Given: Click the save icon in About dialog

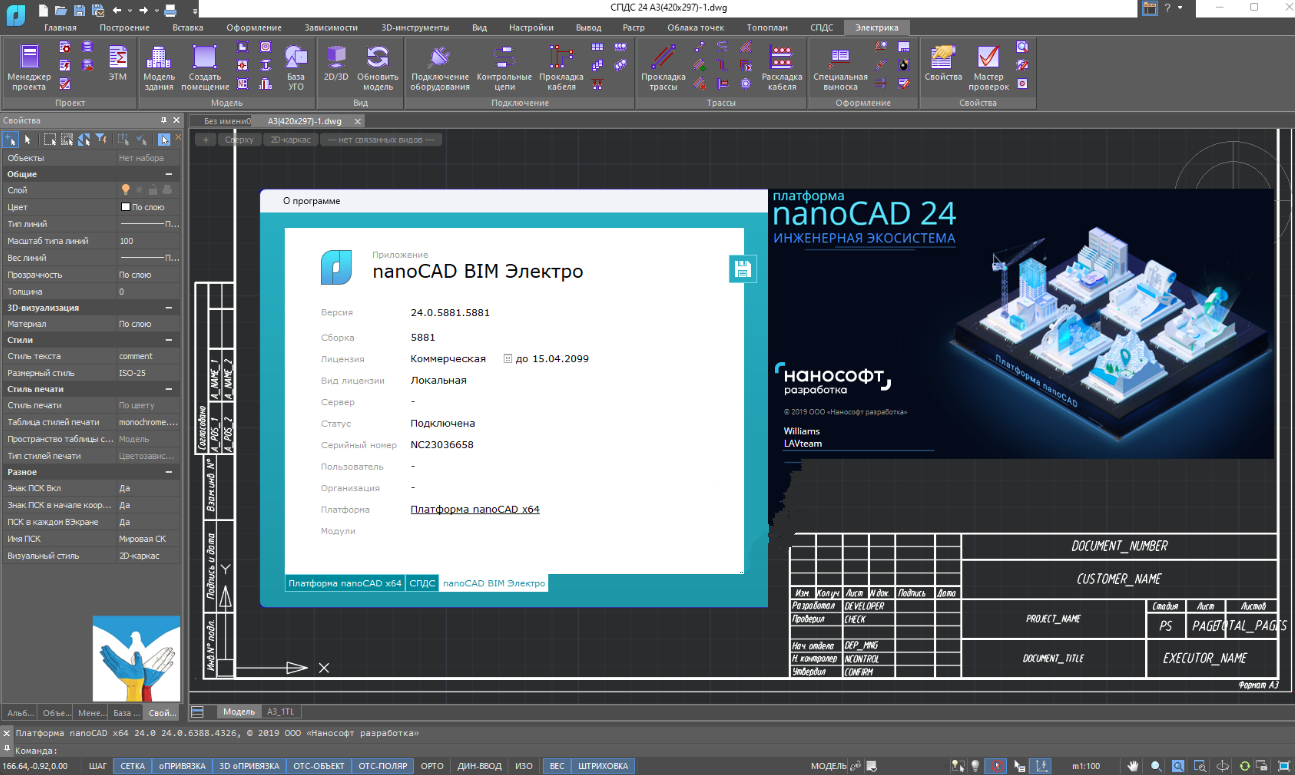Looking at the screenshot, I should [x=742, y=268].
